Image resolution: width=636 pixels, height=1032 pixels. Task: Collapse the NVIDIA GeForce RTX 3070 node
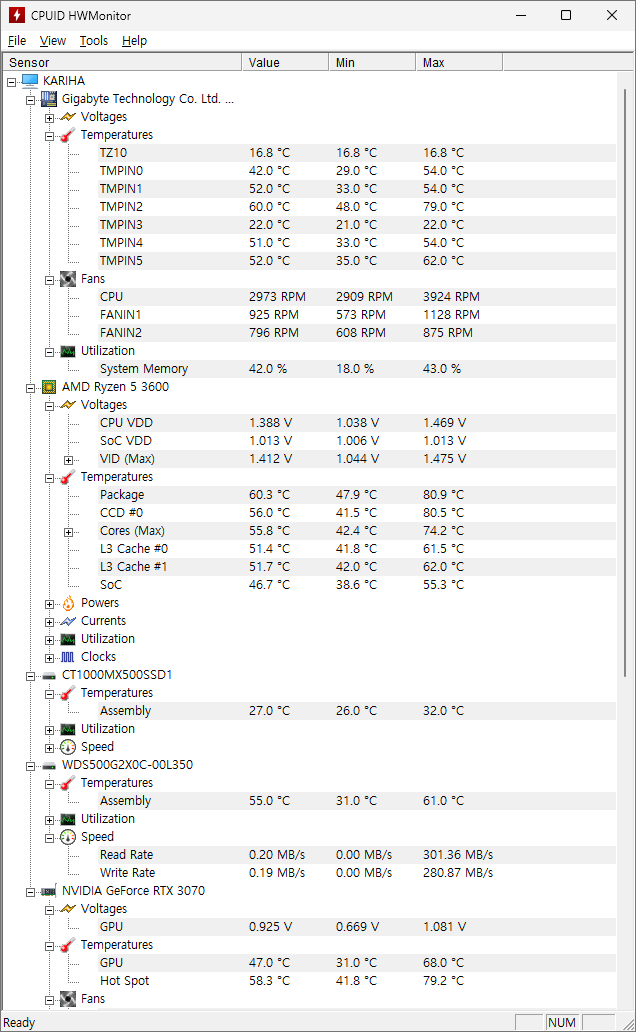coord(30,892)
